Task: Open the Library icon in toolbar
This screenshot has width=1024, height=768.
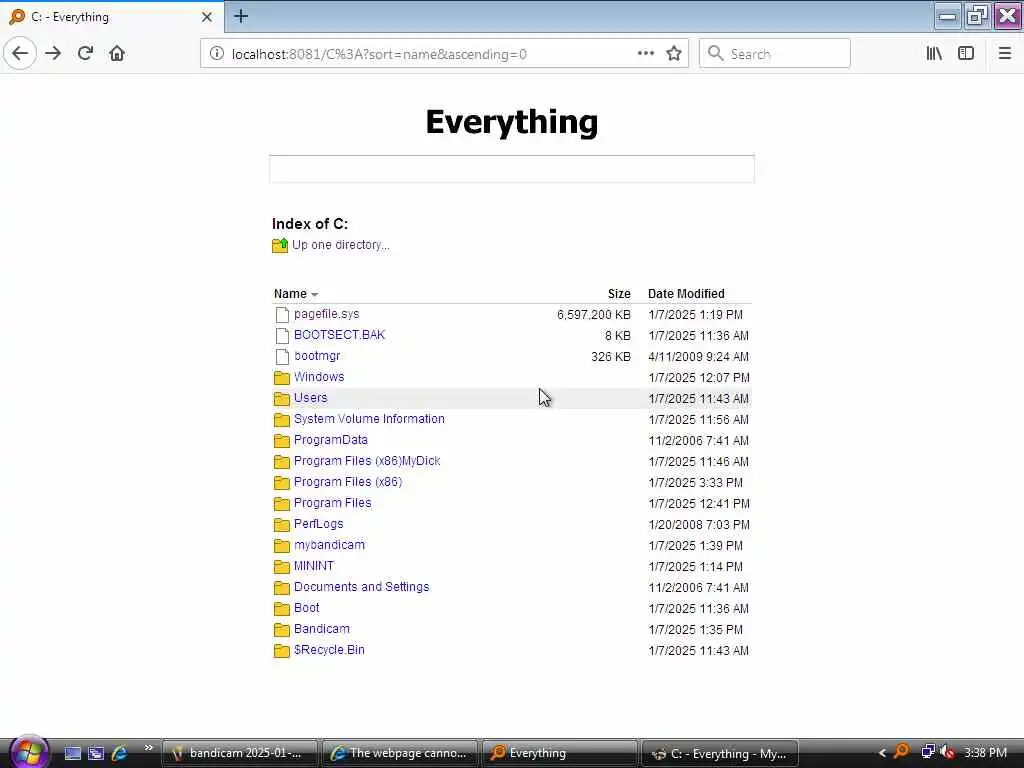Action: point(935,54)
